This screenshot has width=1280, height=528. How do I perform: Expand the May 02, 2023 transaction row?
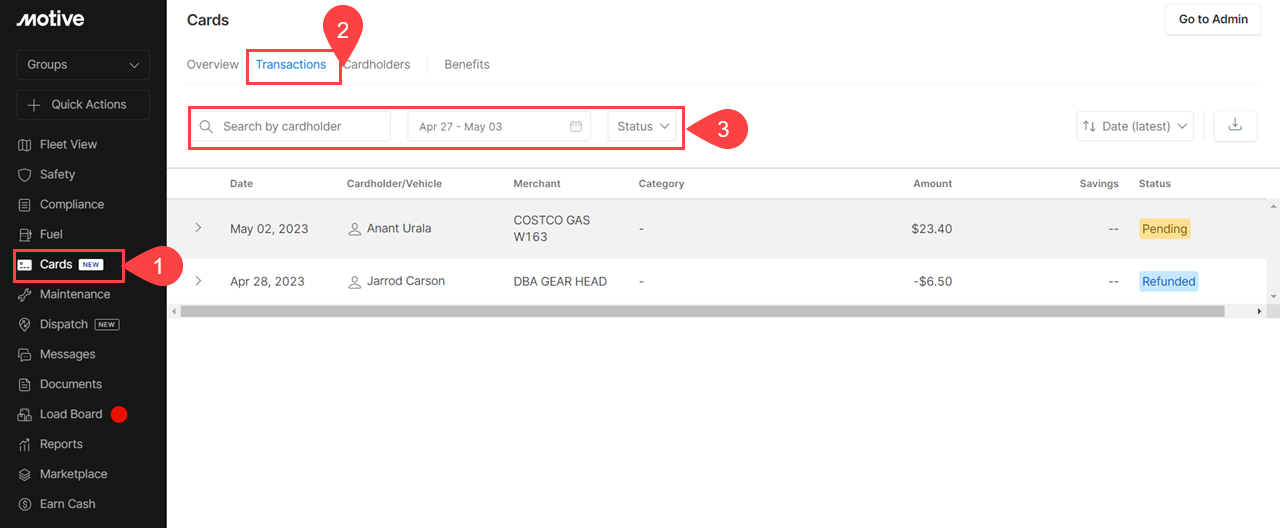(x=198, y=228)
